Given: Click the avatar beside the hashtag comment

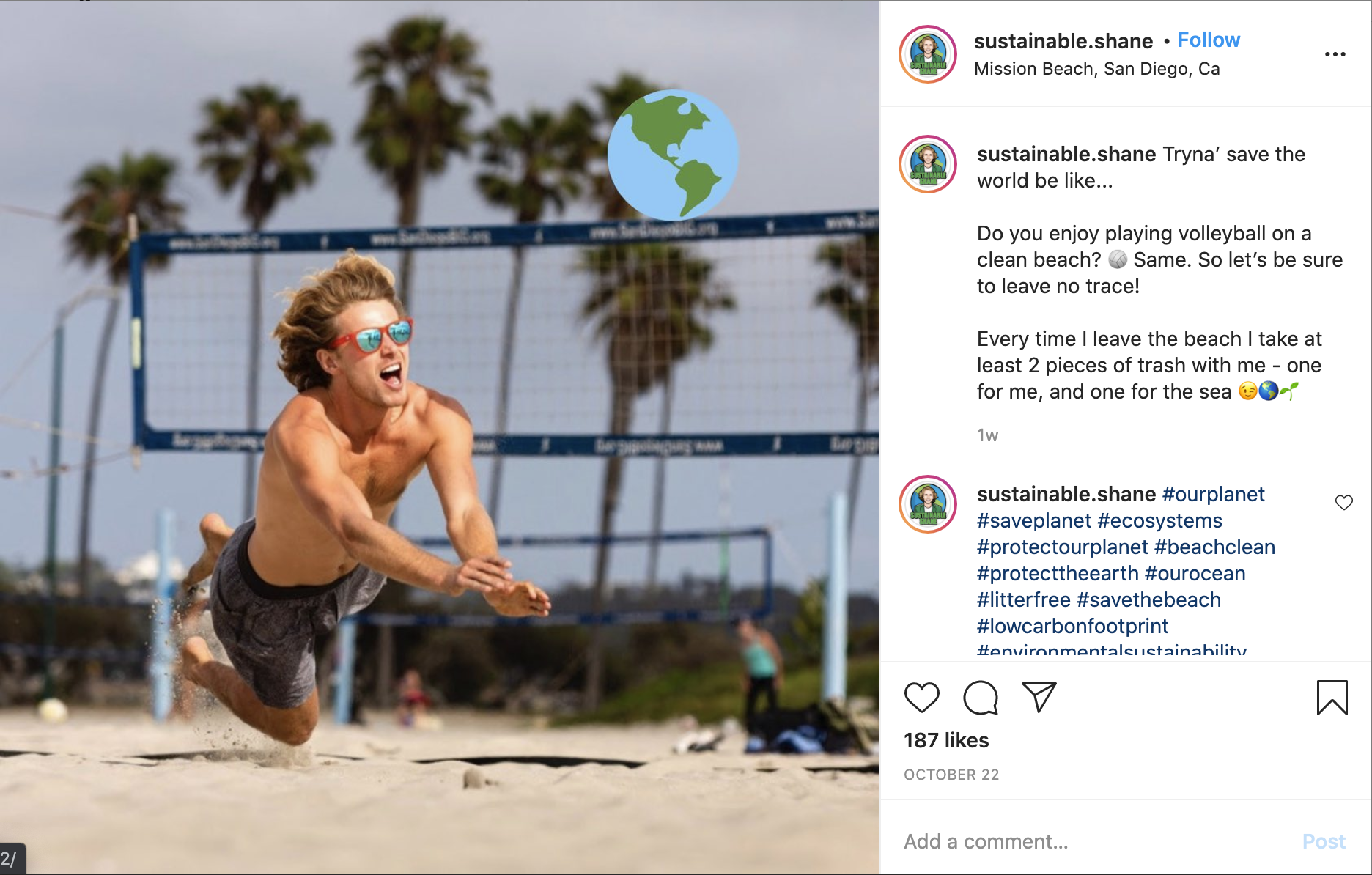Looking at the screenshot, I should [x=928, y=504].
